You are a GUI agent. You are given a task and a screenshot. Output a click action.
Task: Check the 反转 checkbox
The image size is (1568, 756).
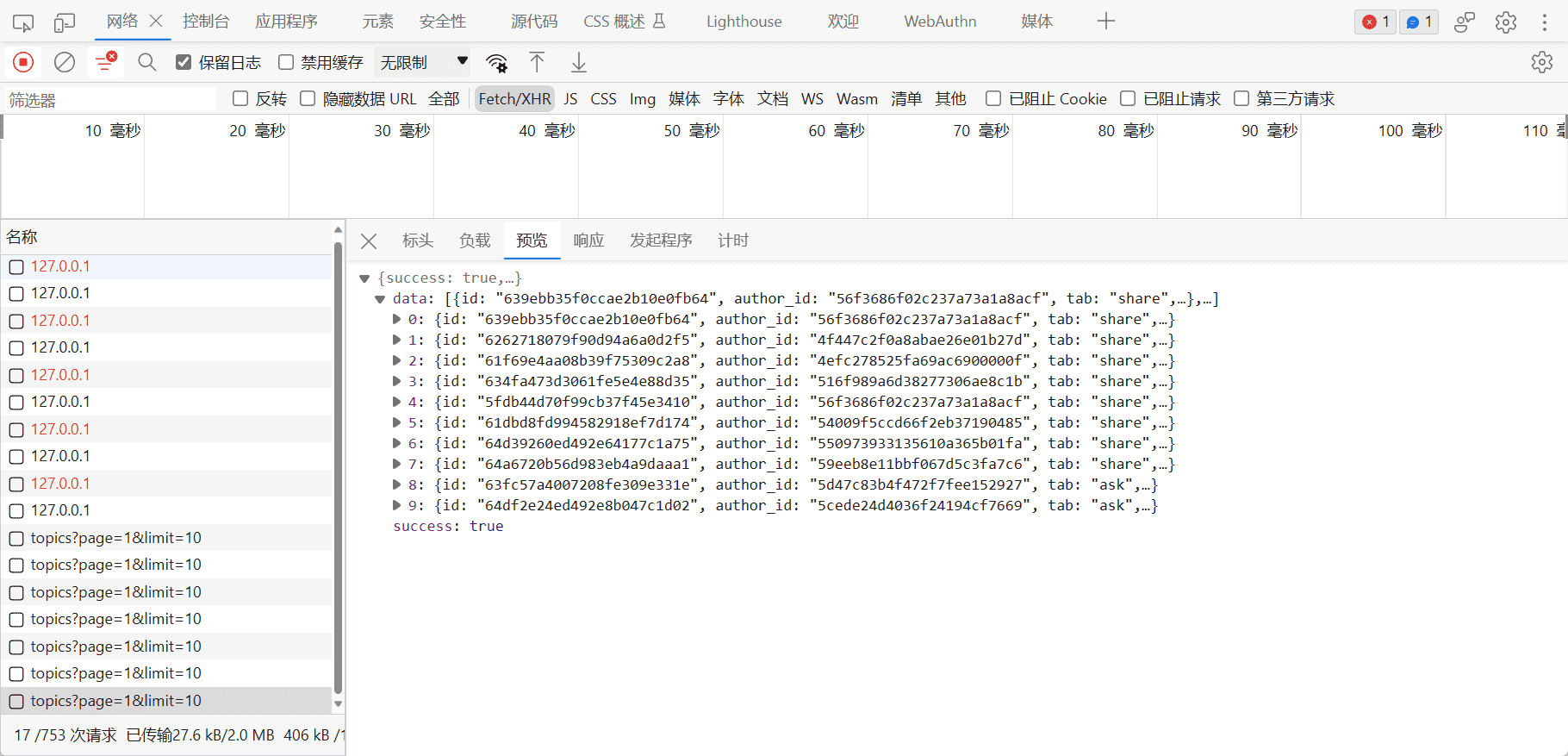pos(240,98)
